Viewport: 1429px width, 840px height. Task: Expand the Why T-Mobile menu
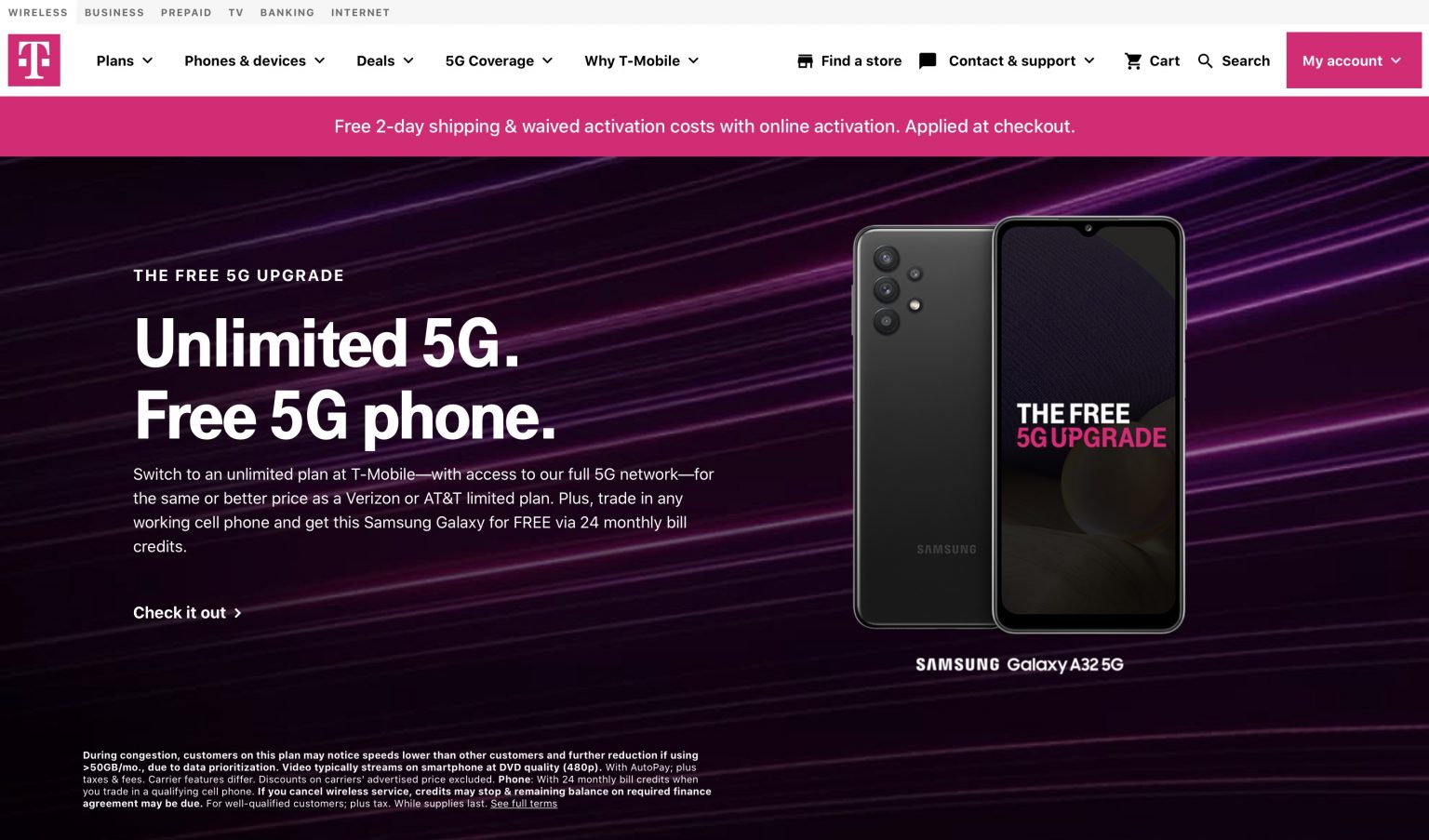coord(642,60)
